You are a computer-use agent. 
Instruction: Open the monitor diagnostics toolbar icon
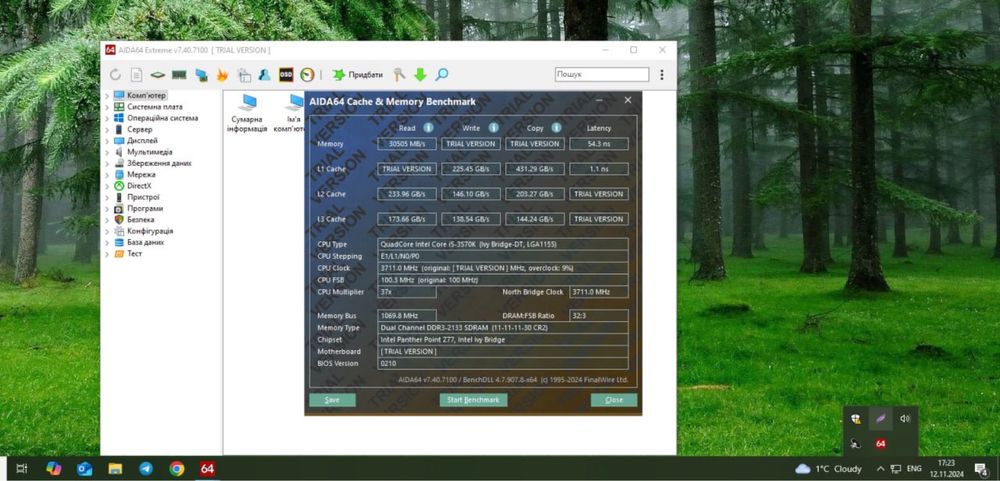(x=202, y=75)
